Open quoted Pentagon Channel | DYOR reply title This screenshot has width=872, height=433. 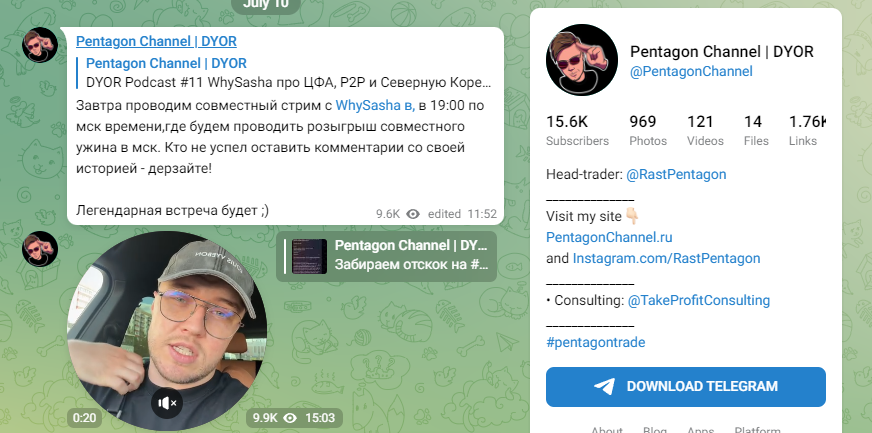coord(166,63)
